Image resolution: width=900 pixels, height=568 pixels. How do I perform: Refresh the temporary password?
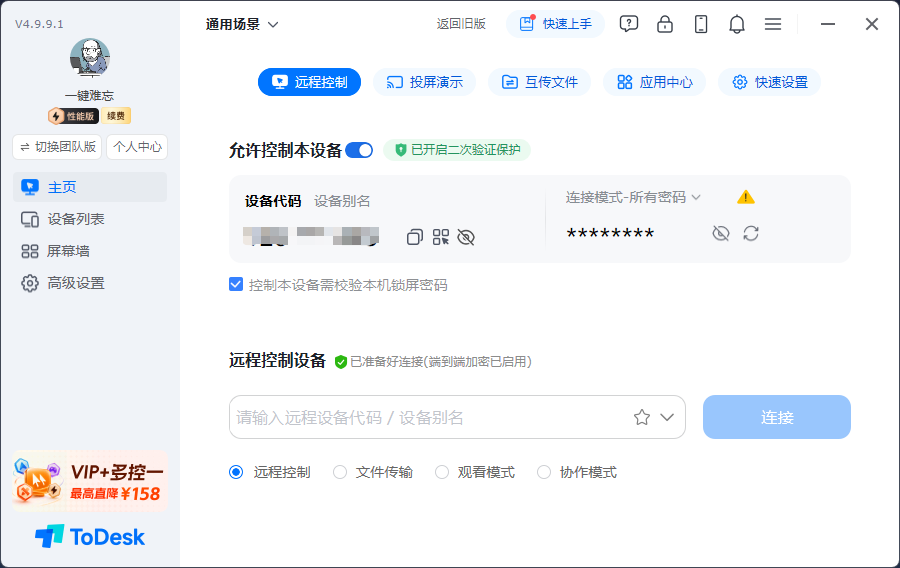tap(751, 234)
